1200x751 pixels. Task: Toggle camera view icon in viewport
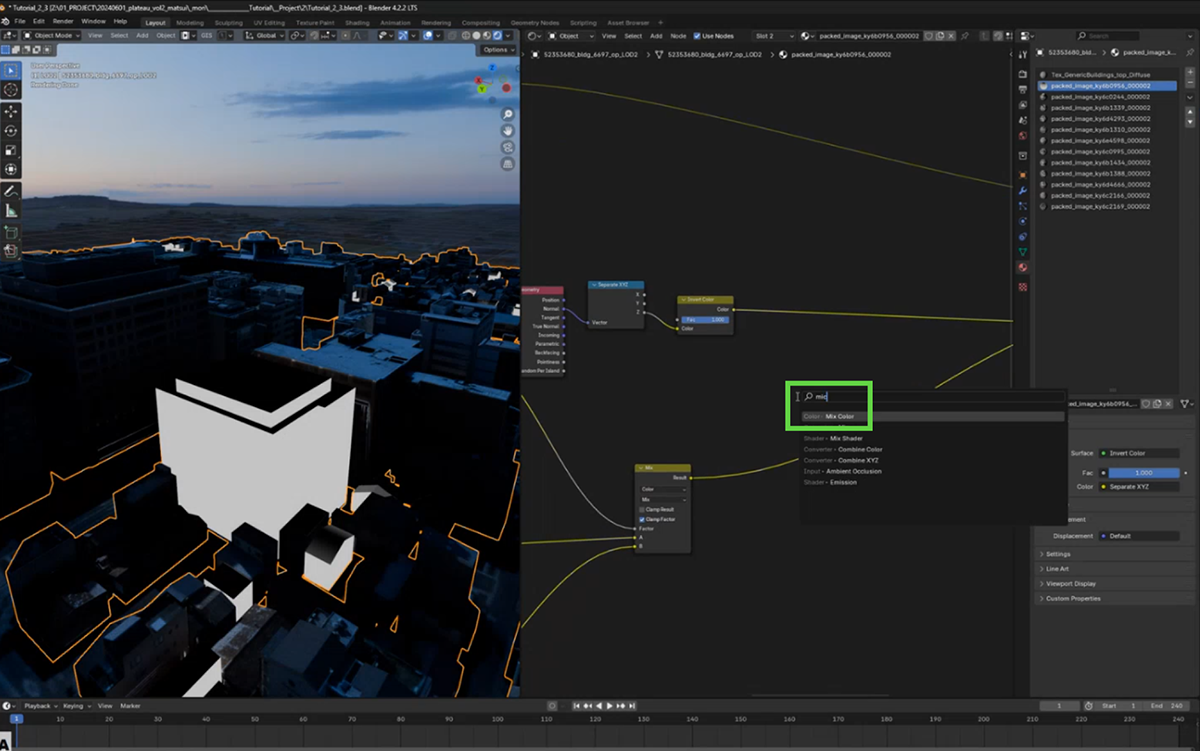[x=508, y=147]
